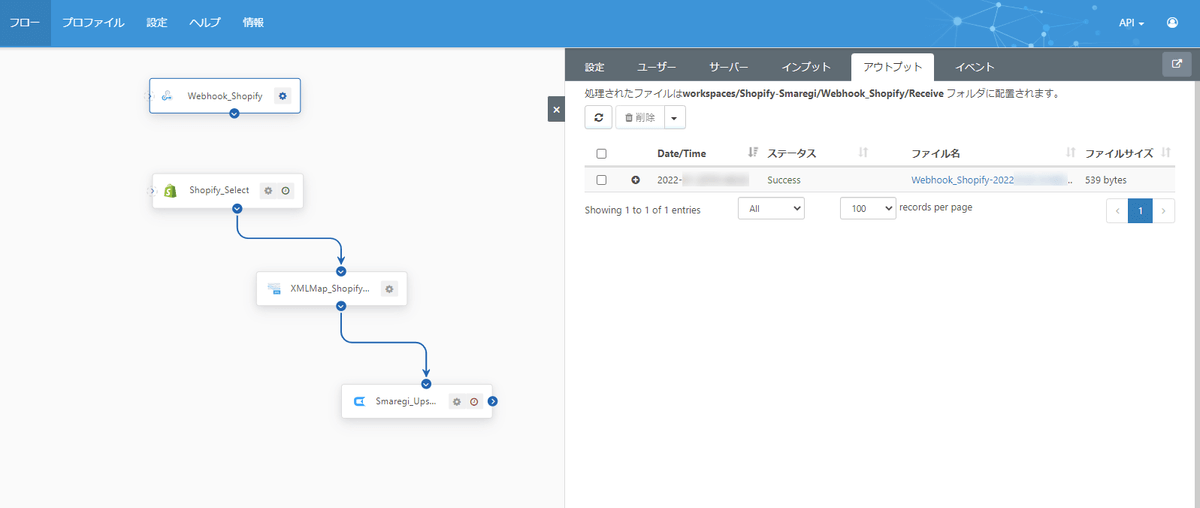This screenshot has height=508, width=1200.
Task: Open the dropdown arrow next to 削除
Action: click(x=674, y=117)
